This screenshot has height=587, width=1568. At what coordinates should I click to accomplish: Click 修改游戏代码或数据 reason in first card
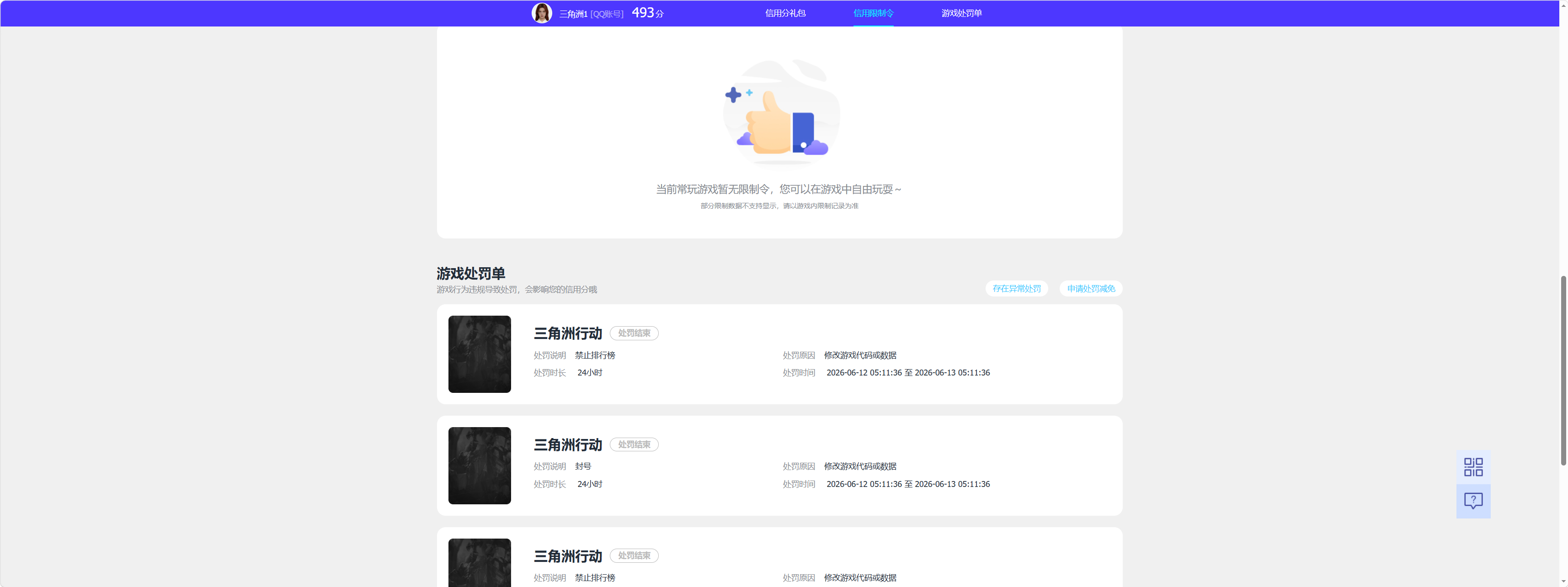point(860,355)
